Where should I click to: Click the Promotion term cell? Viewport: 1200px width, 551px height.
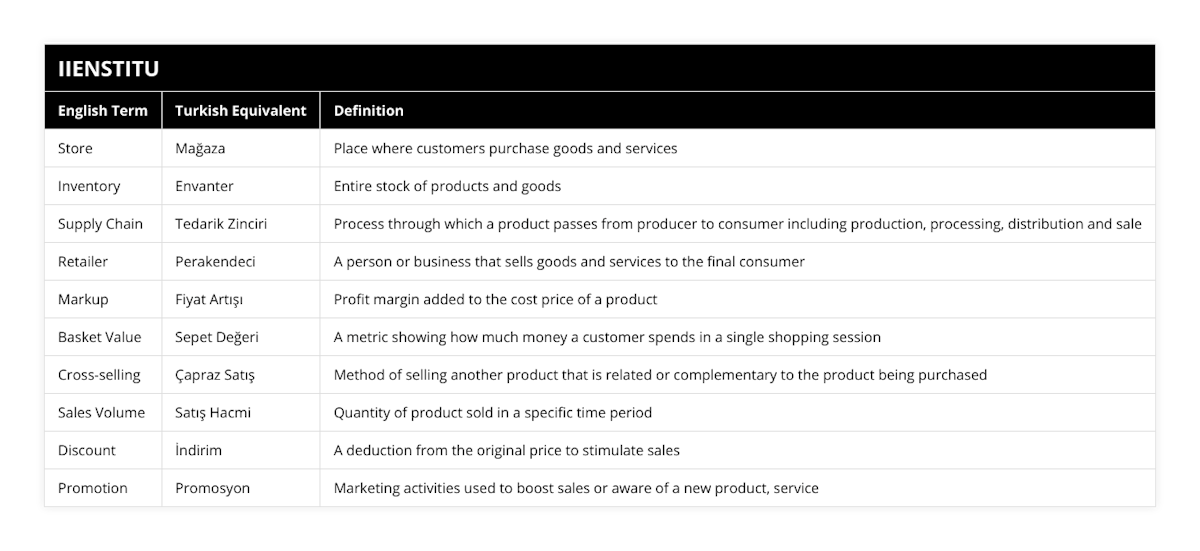pyautogui.click(x=92, y=488)
